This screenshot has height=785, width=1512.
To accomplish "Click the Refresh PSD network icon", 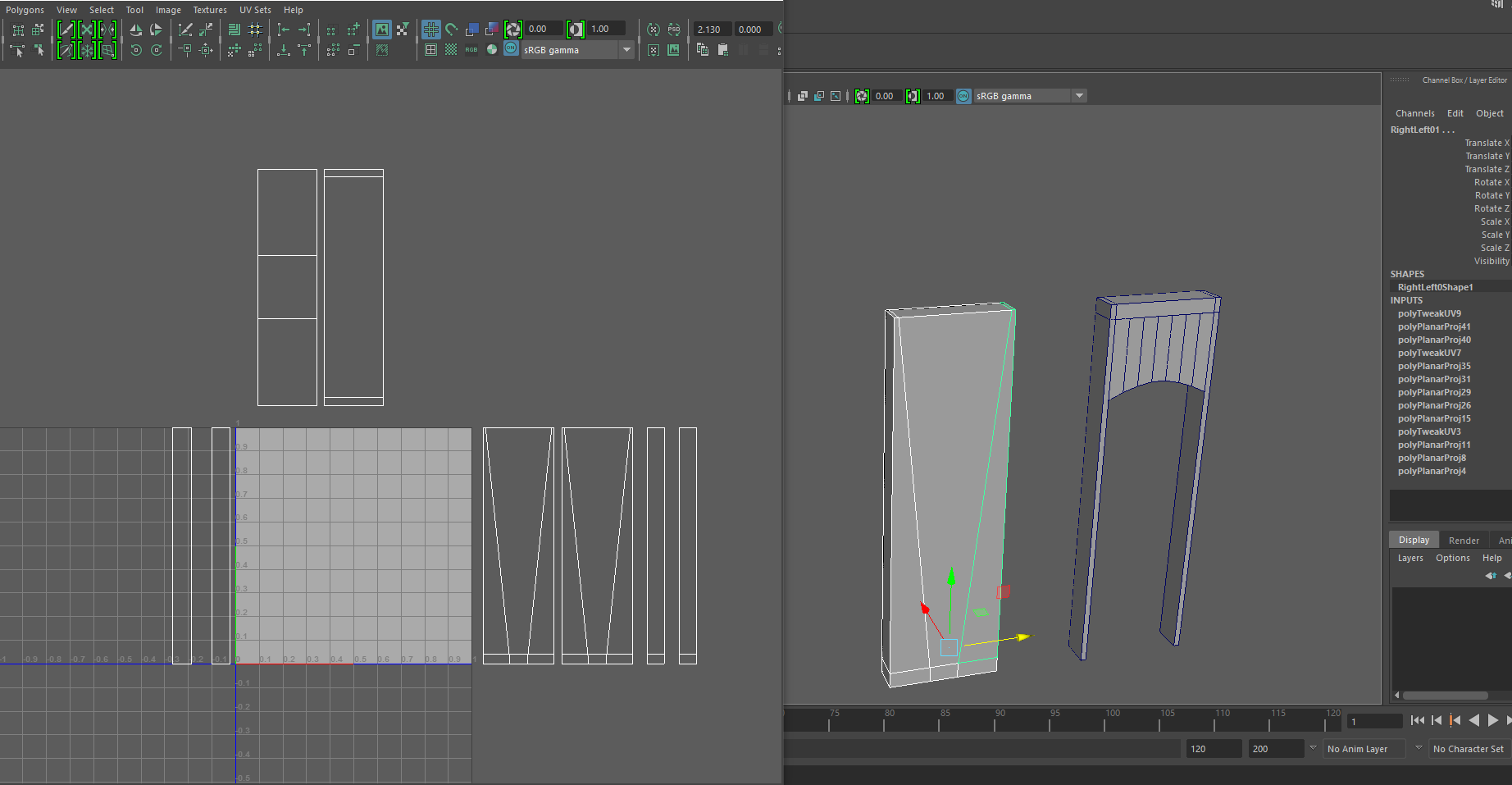I will point(674,29).
